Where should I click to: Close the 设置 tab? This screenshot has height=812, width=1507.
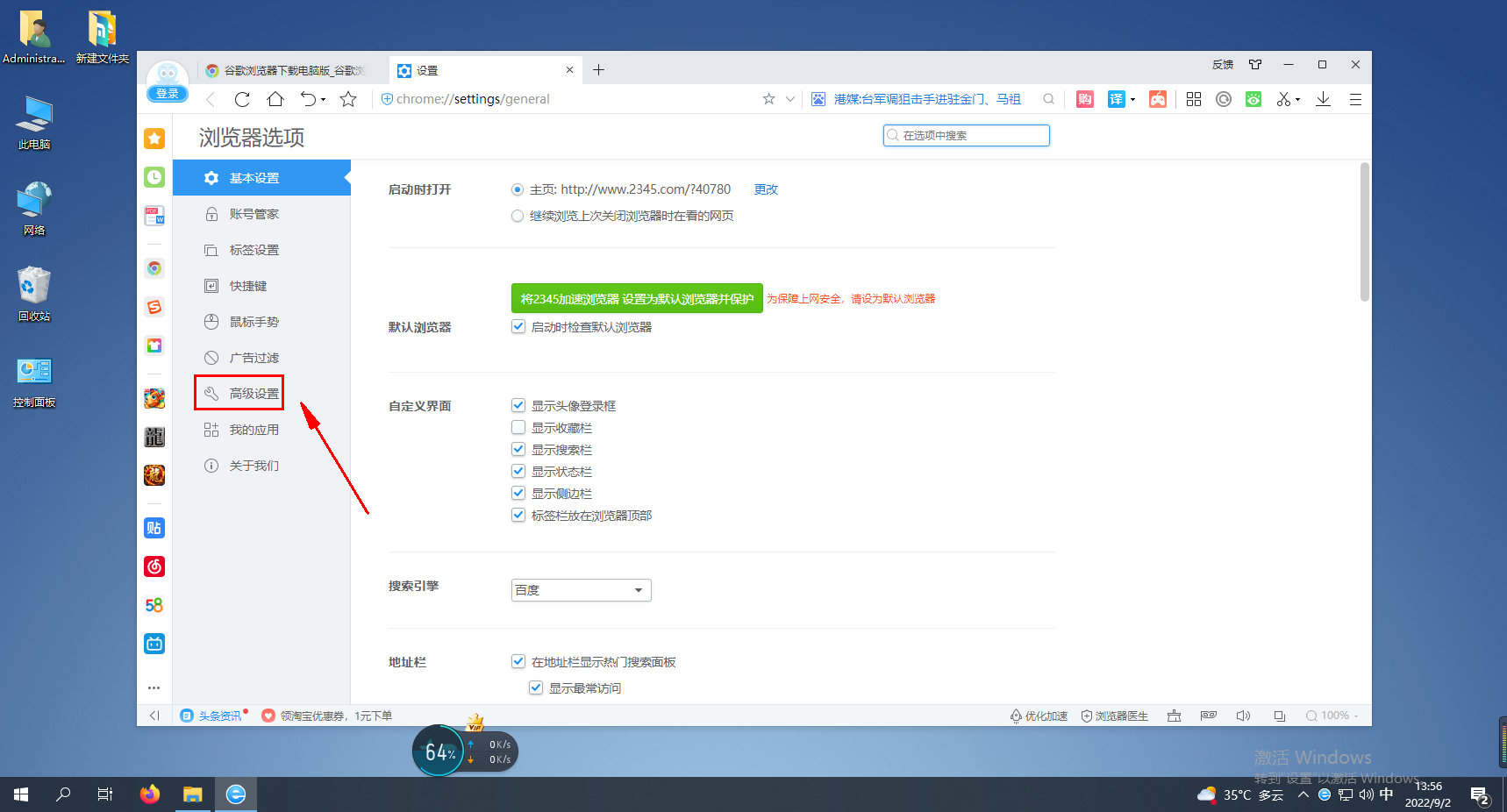(569, 70)
